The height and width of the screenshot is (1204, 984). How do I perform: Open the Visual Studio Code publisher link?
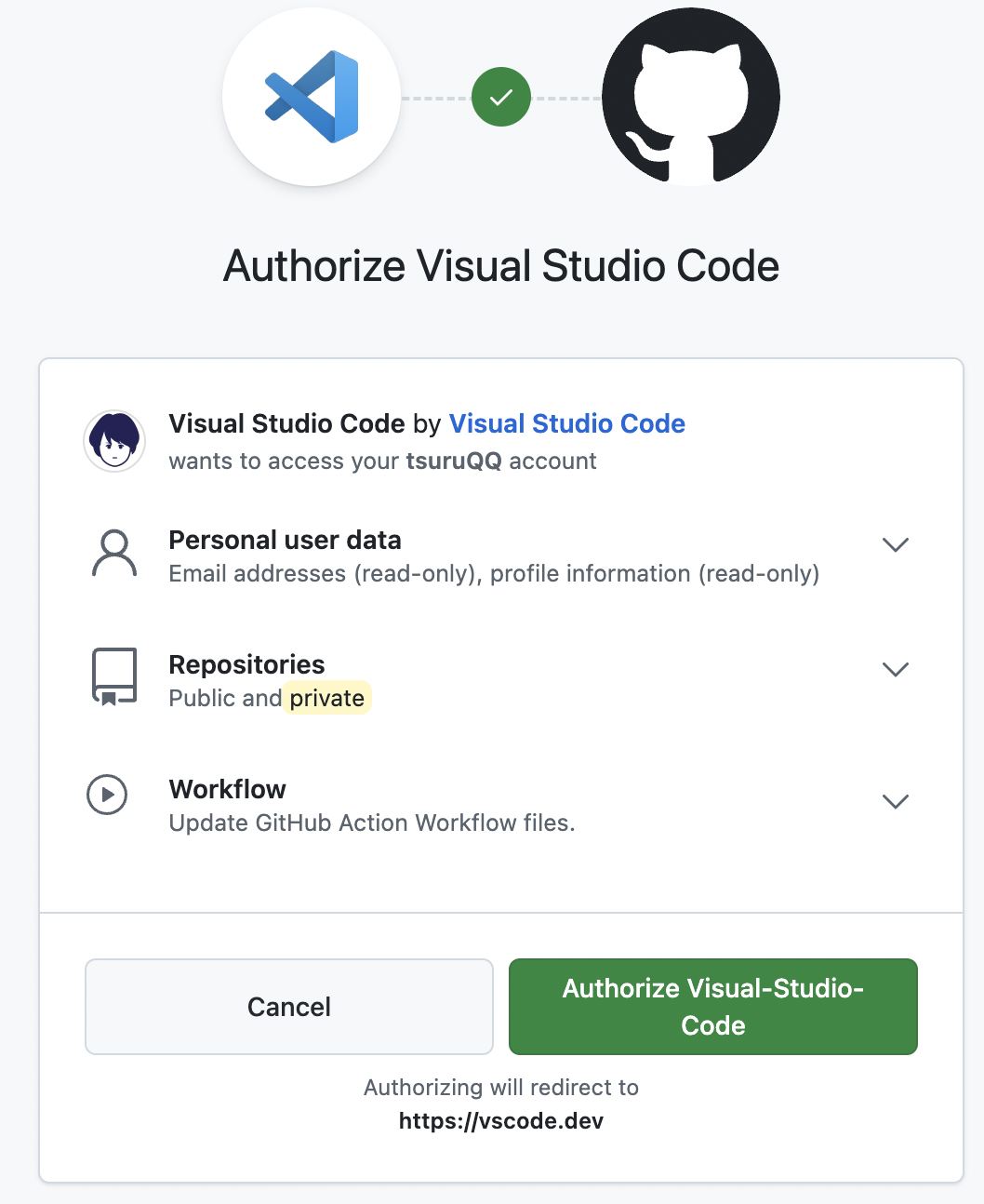[x=567, y=423]
